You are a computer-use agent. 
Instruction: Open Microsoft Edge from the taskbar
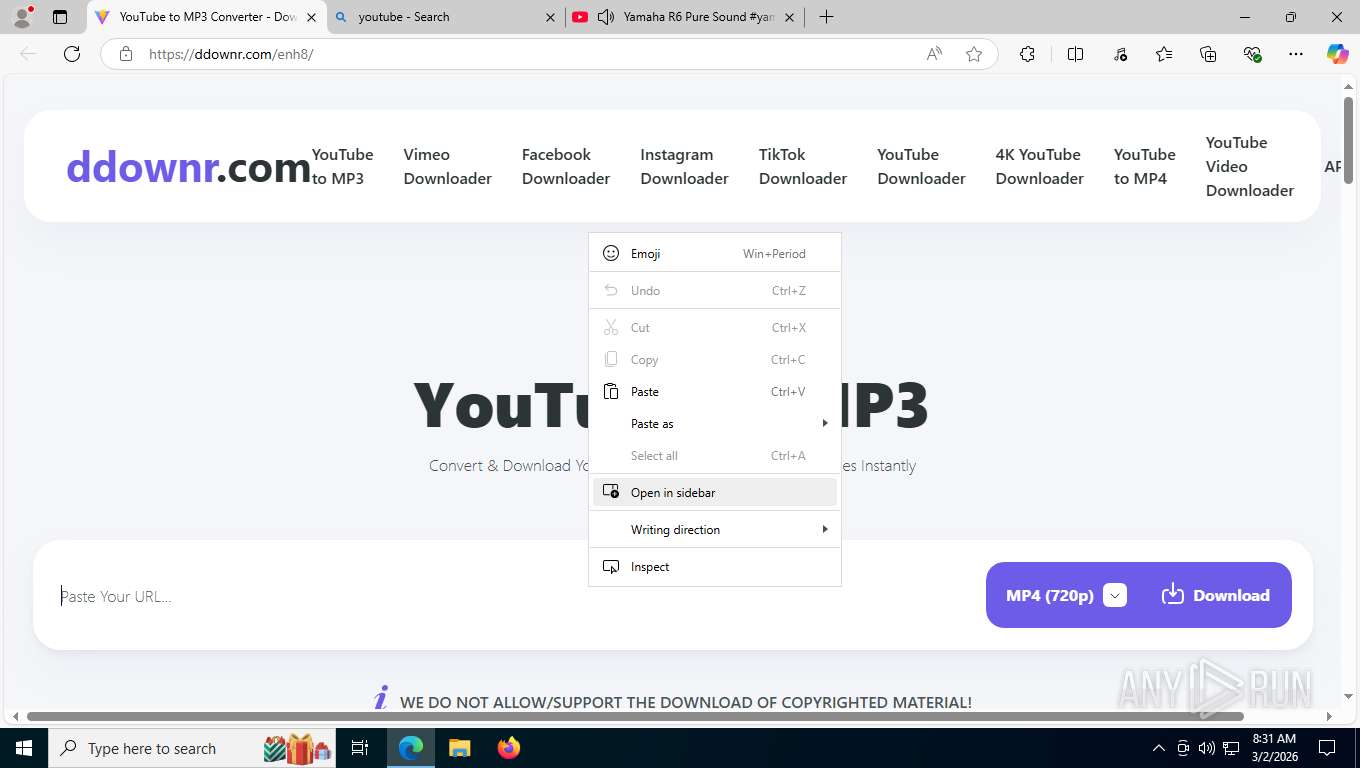(411, 748)
